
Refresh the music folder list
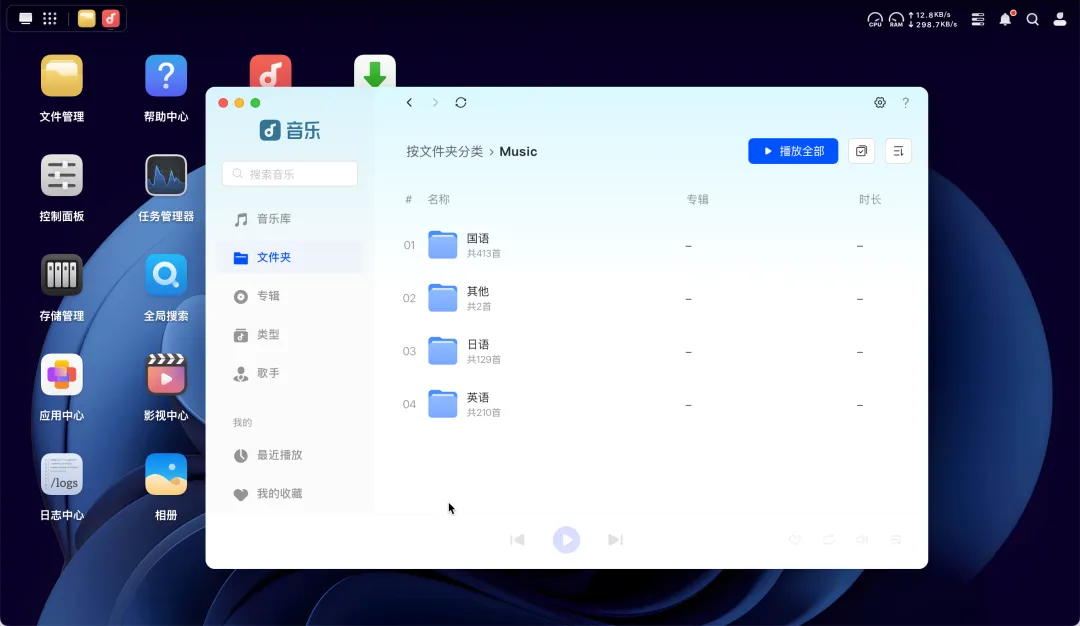tap(461, 103)
